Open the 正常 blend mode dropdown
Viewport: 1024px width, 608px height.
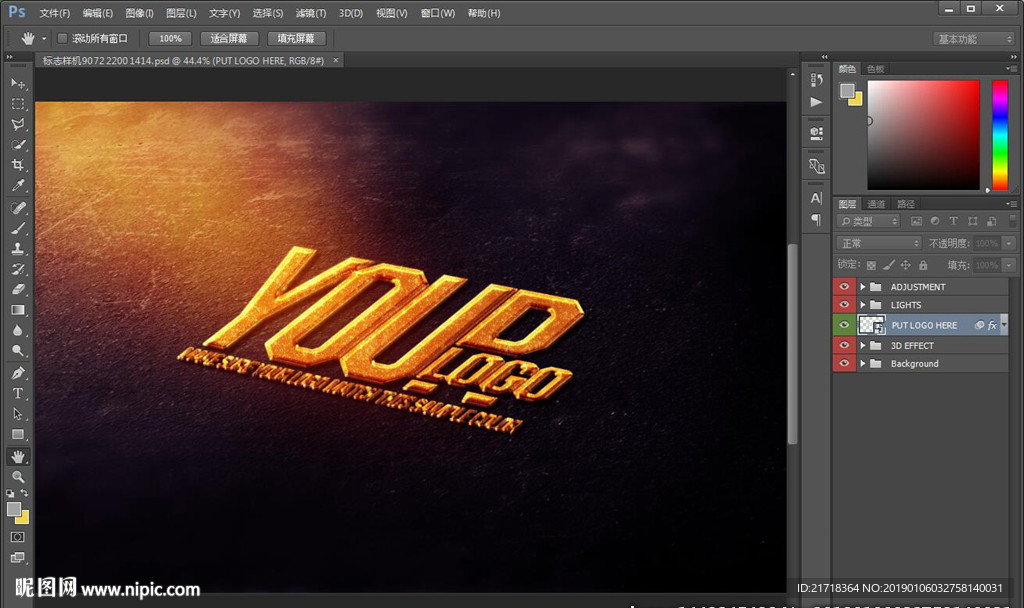pos(879,243)
